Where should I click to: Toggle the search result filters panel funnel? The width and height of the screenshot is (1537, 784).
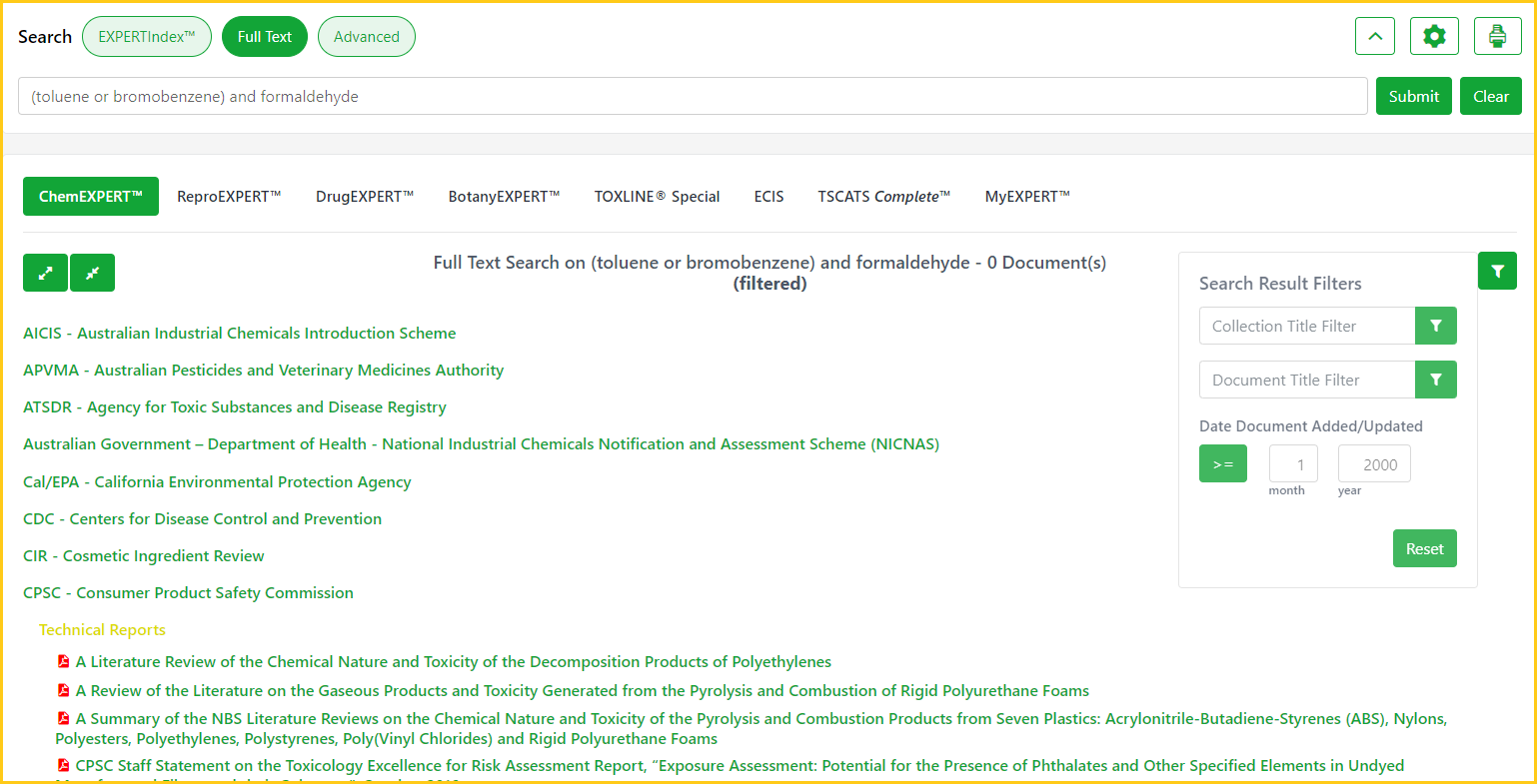[x=1497, y=271]
